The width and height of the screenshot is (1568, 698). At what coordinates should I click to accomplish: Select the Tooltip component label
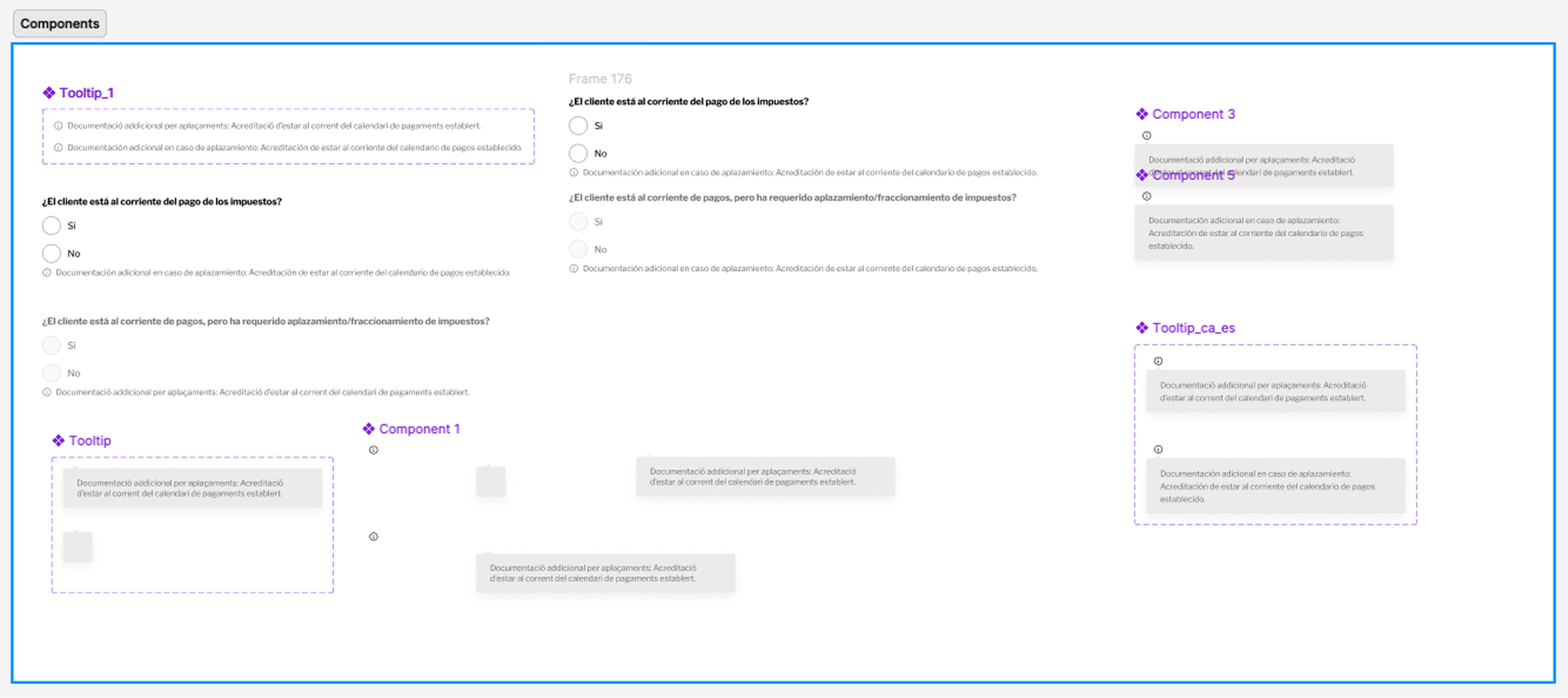pyautogui.click(x=90, y=441)
